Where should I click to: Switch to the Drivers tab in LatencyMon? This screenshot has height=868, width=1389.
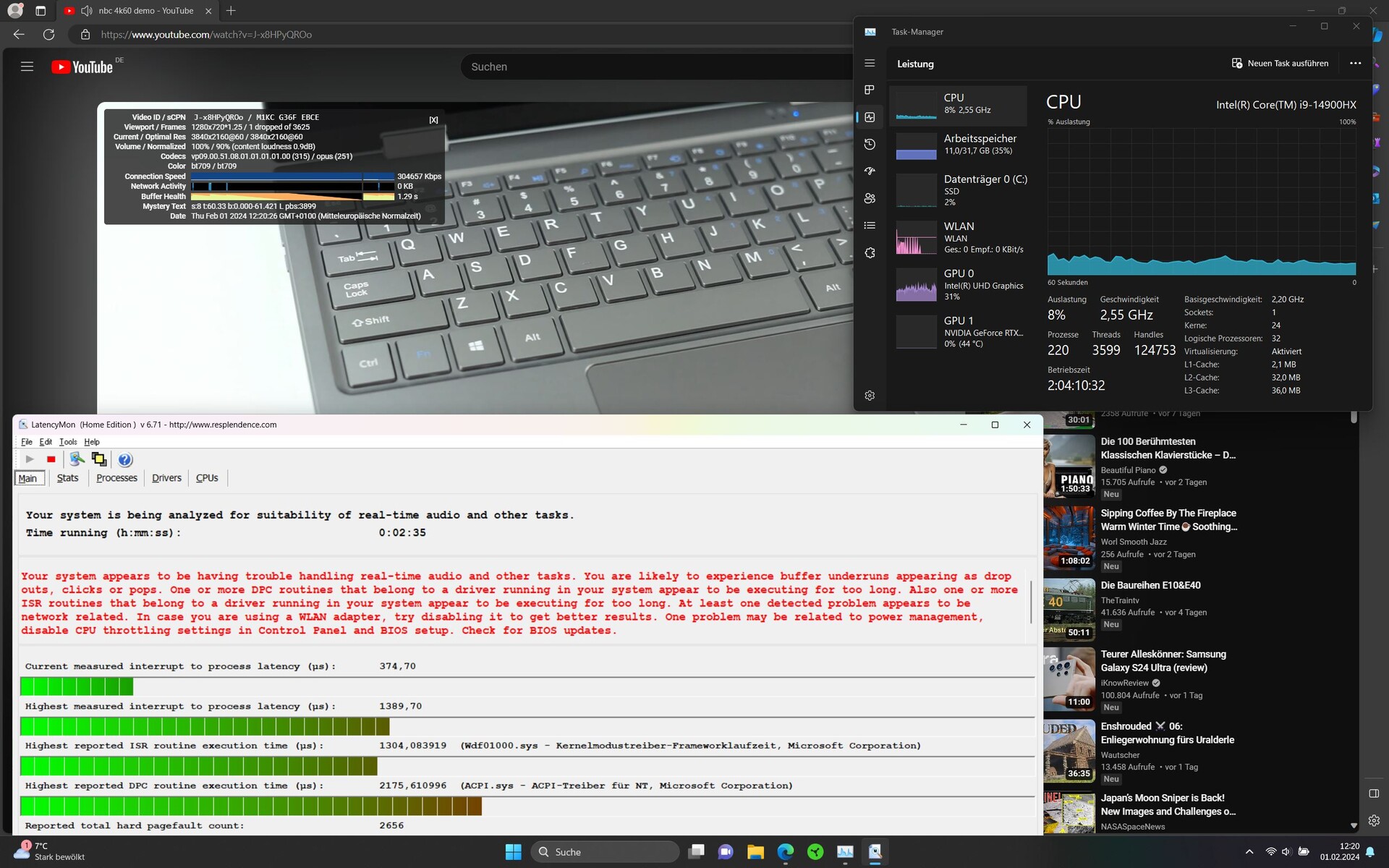click(166, 478)
